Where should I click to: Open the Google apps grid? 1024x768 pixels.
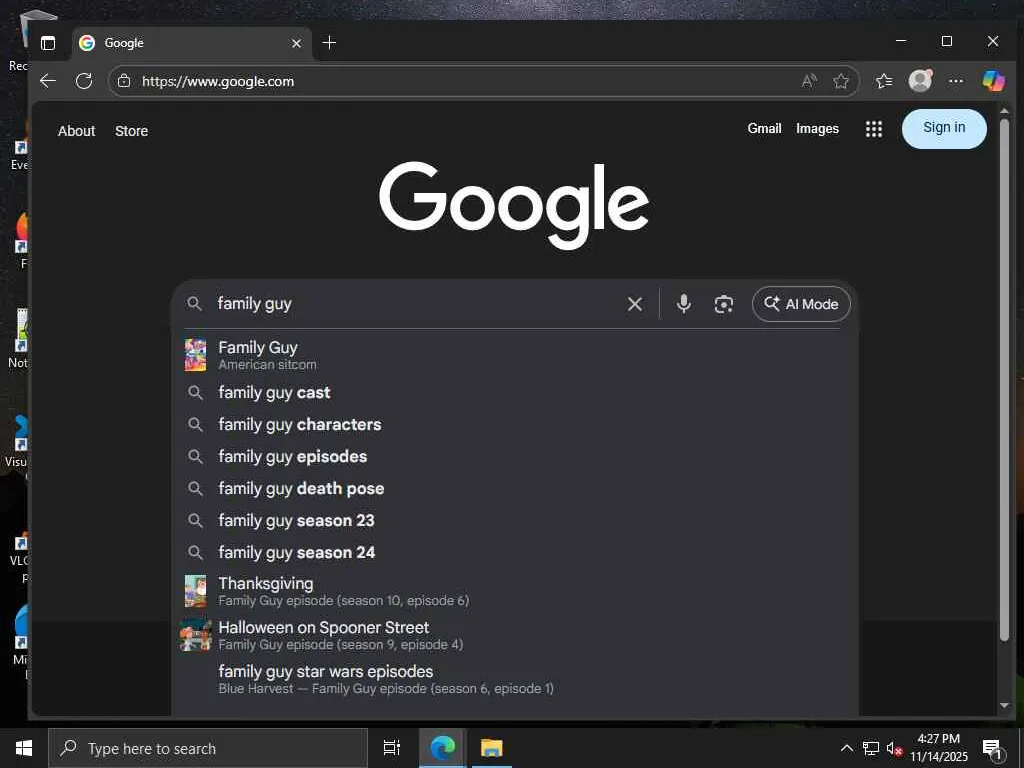[873, 129]
